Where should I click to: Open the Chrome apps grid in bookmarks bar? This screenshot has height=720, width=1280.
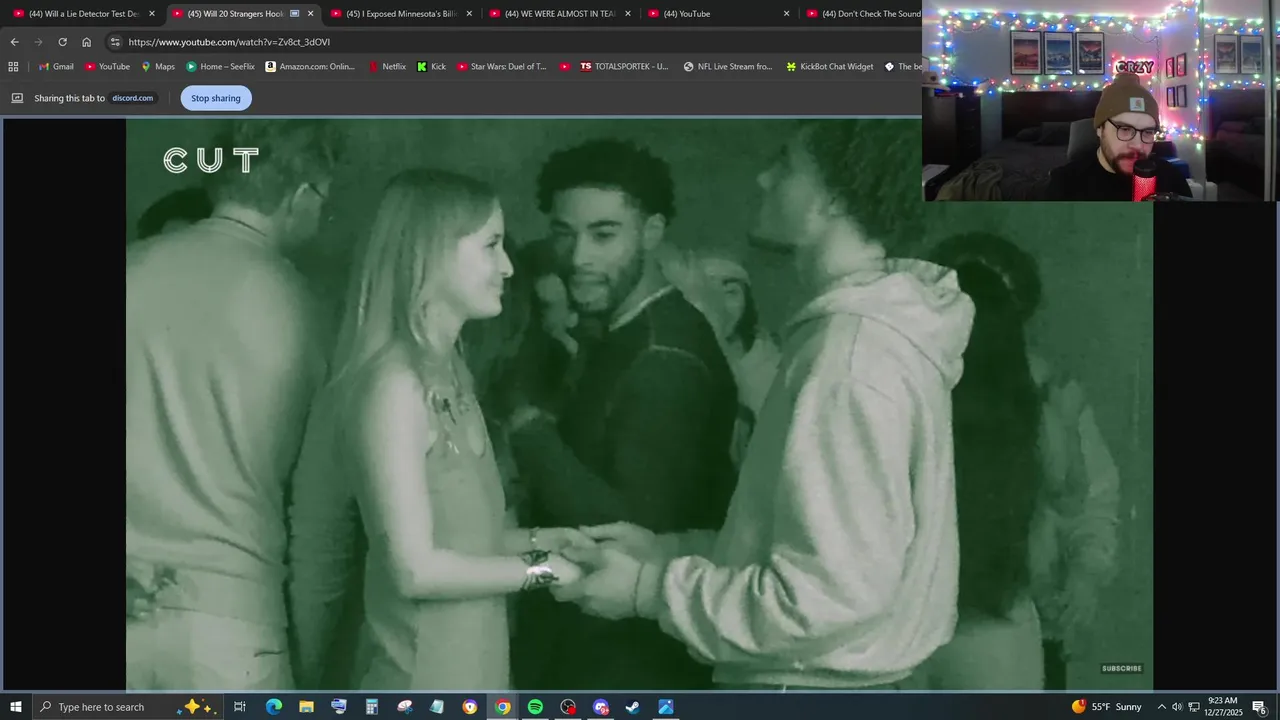pos(13,67)
